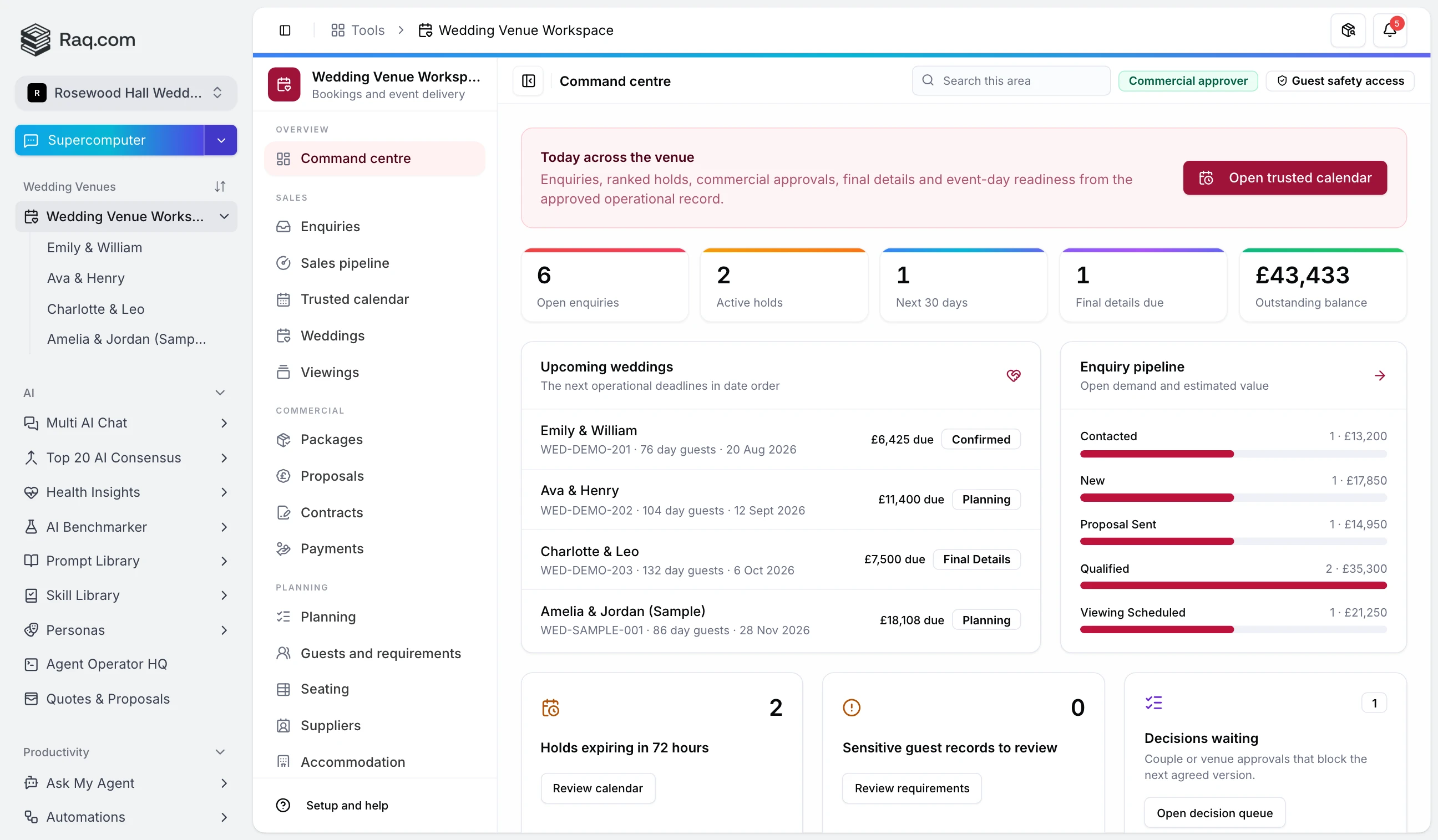Click the Open trusted calendar button
Viewport: 1438px width, 840px height.
(x=1284, y=178)
